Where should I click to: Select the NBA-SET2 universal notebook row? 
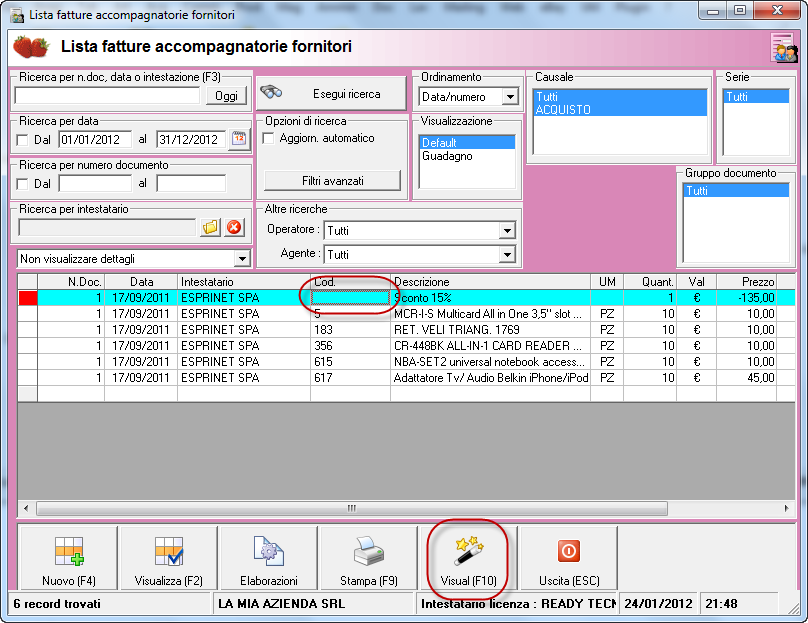coord(406,362)
